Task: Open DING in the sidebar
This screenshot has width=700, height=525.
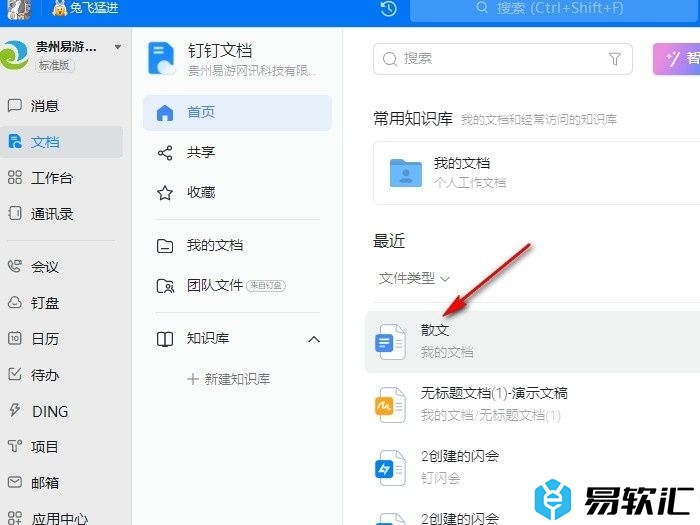Action: coord(50,411)
